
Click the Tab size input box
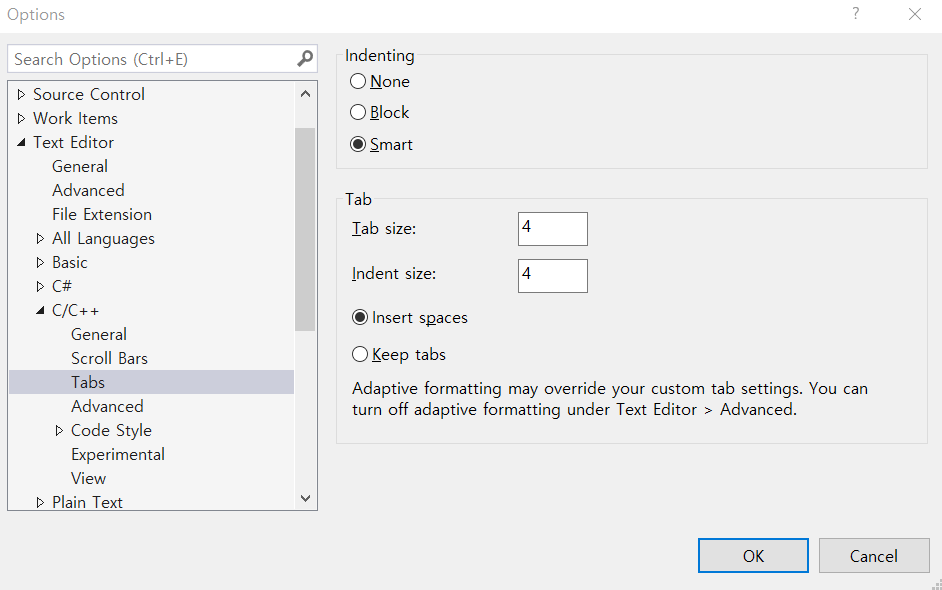[x=553, y=229]
